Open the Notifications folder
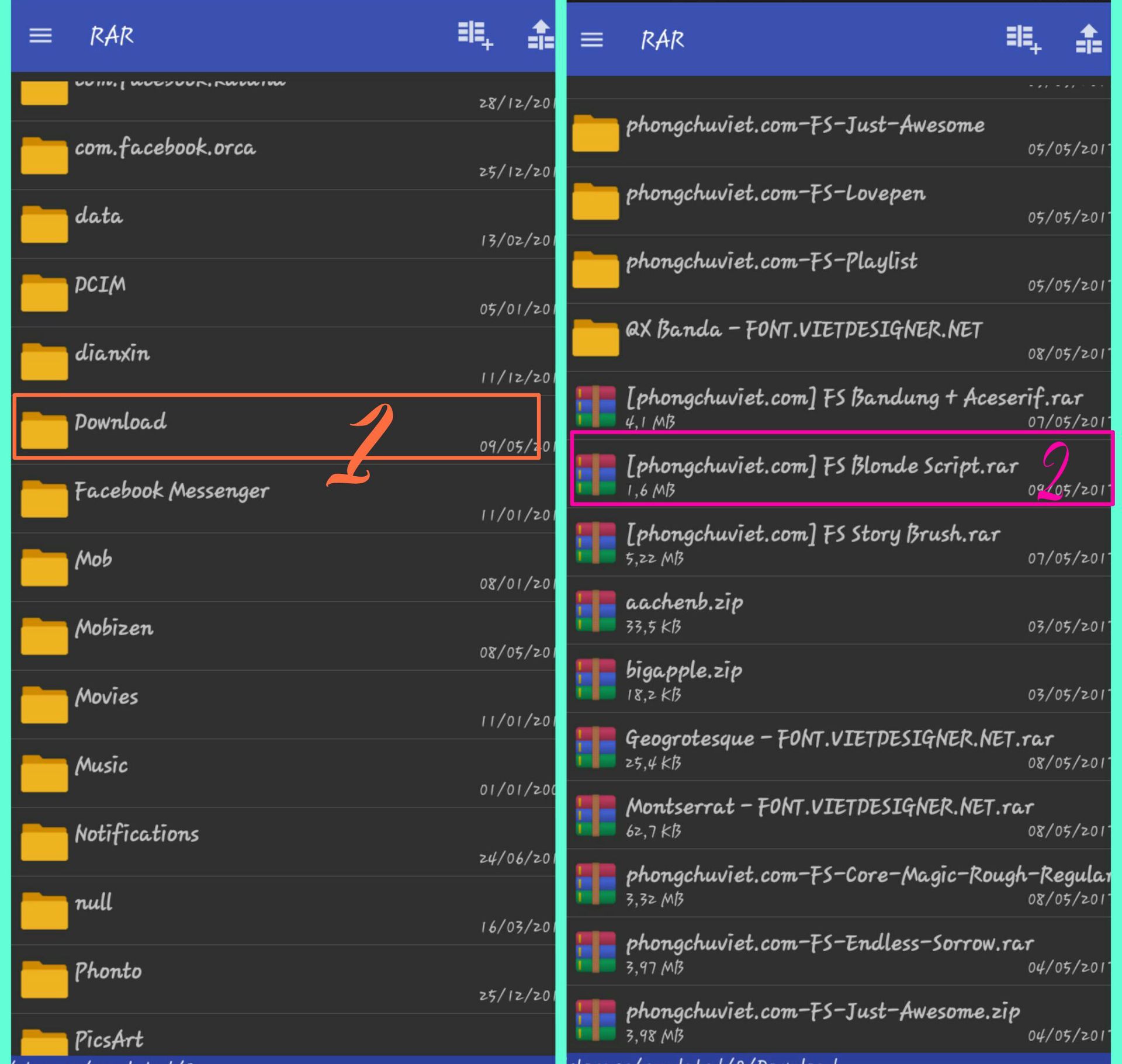The image size is (1122, 1064). click(x=136, y=834)
